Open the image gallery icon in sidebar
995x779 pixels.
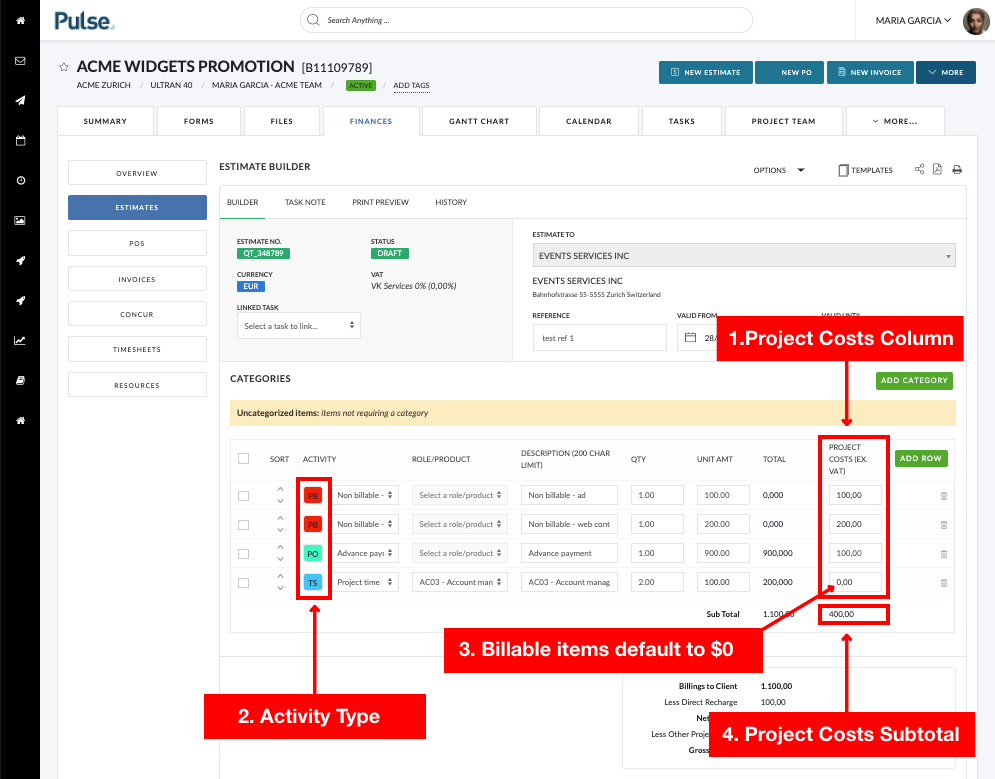[x=20, y=221]
